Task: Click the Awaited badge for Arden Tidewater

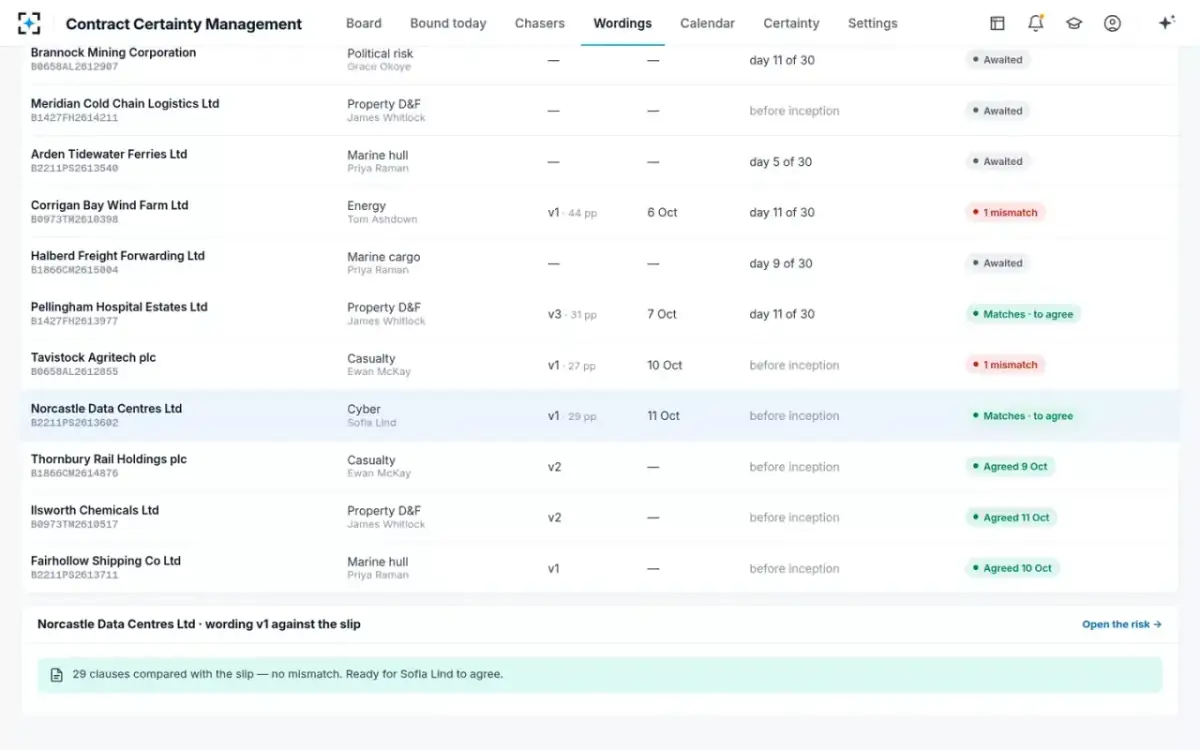Action: coord(998,161)
